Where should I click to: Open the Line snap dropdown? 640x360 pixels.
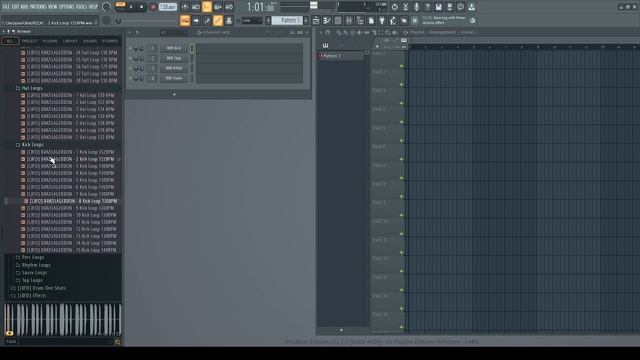252,20
